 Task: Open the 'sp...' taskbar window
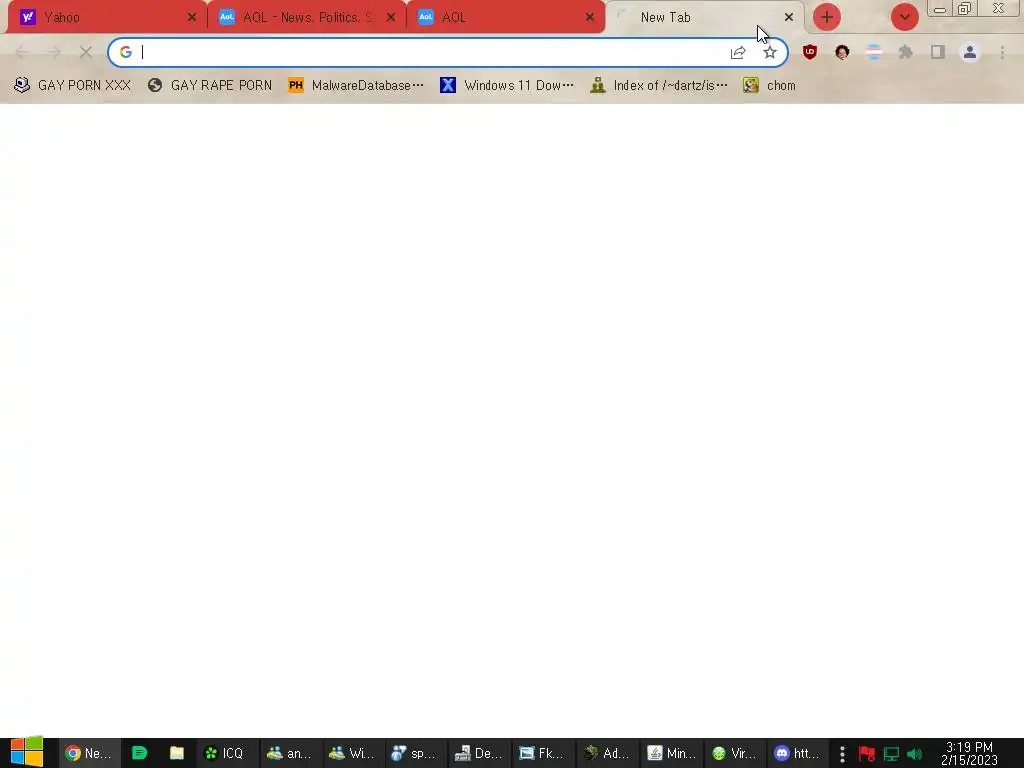coord(415,754)
